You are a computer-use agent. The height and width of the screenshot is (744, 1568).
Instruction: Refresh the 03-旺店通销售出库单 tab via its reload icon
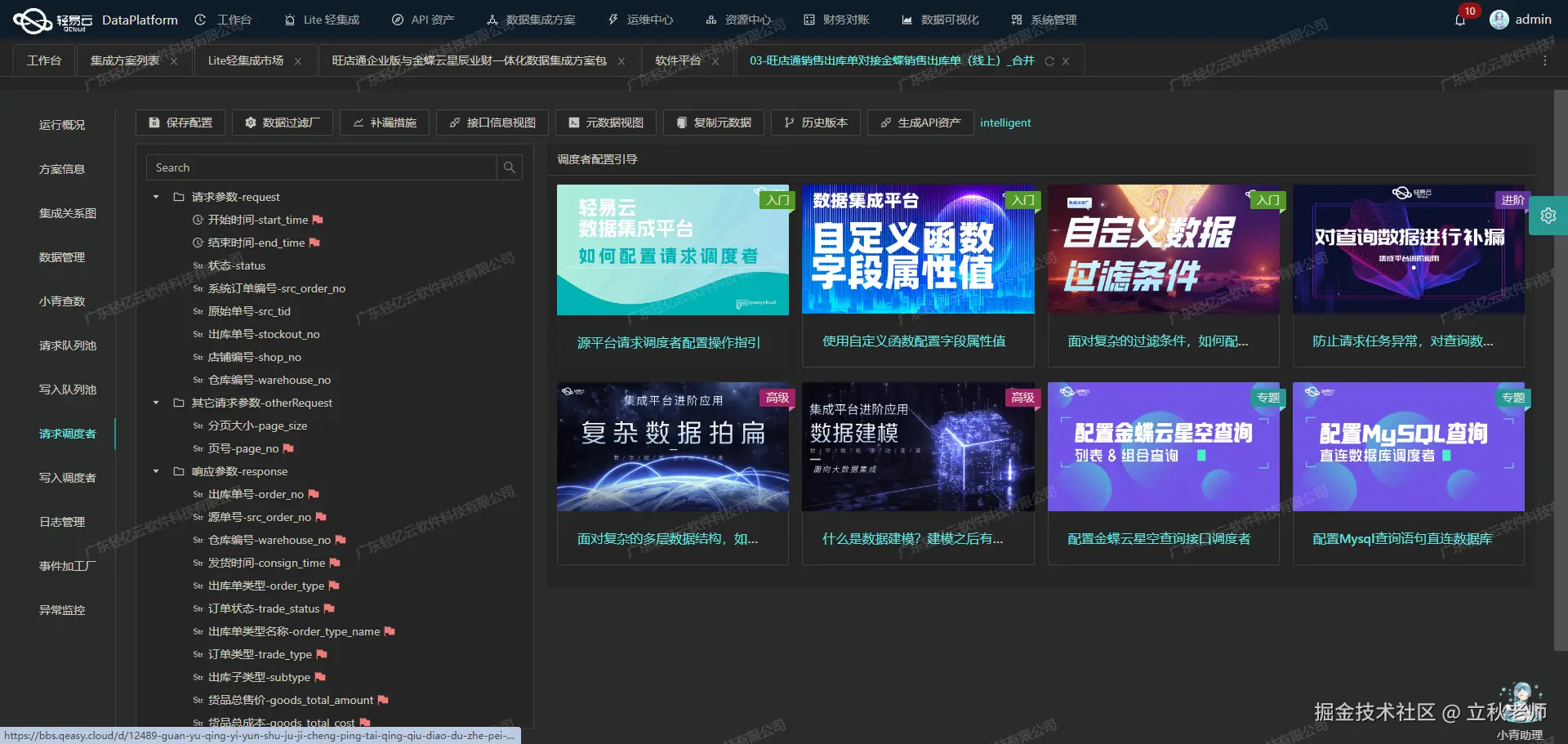point(1049,60)
